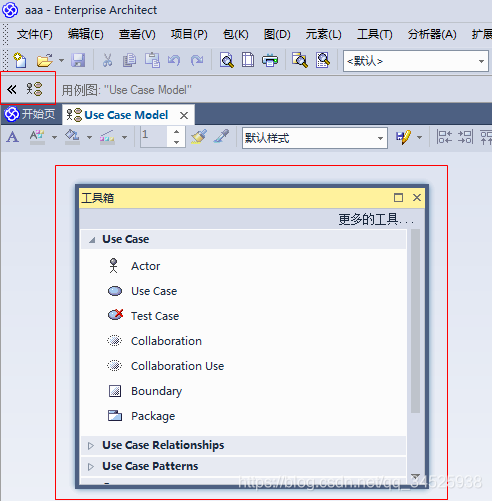Image resolution: width=492 pixels, height=501 pixels.
Task: Click the New Project toolbar icon
Action: [20, 61]
